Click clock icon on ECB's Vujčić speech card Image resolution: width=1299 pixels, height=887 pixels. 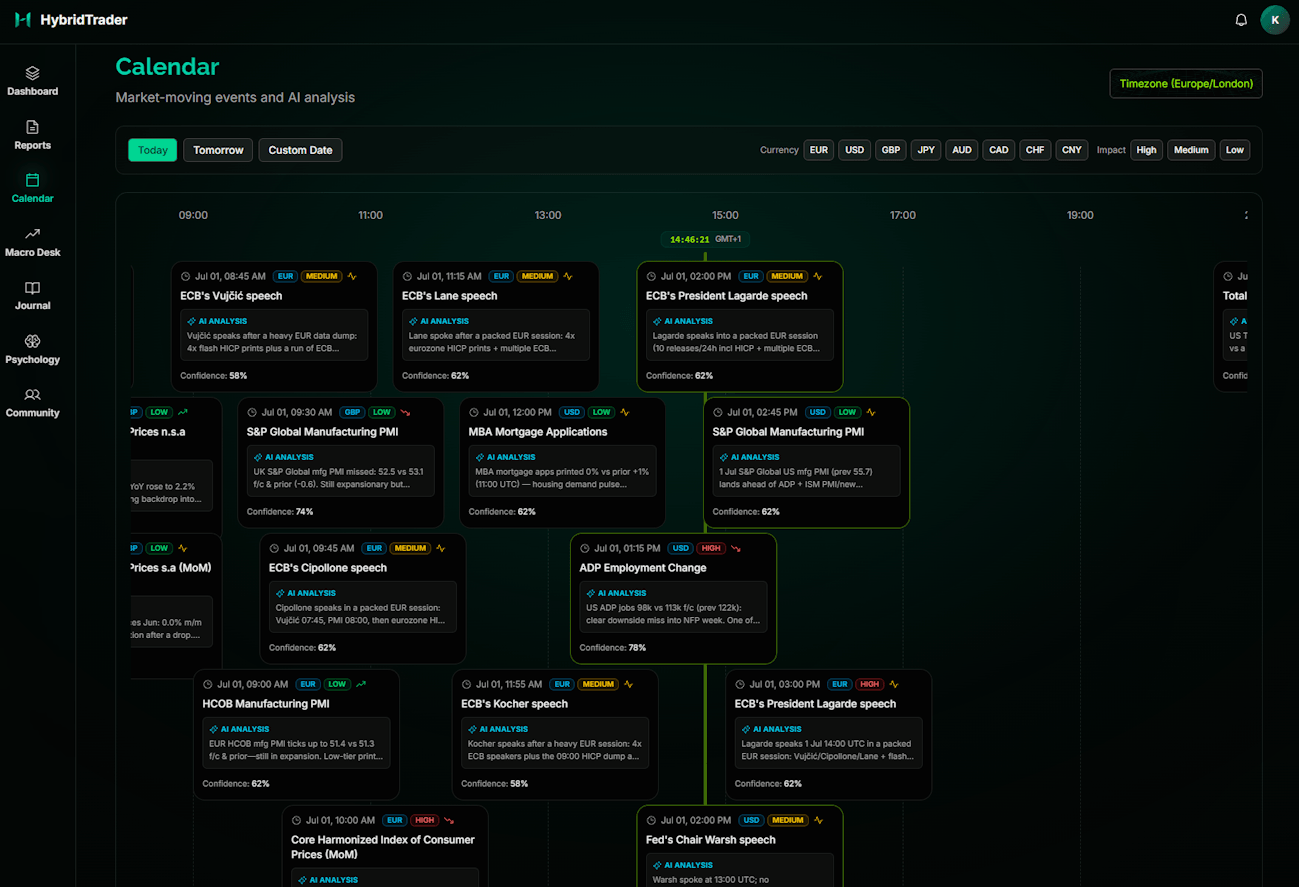coord(185,276)
